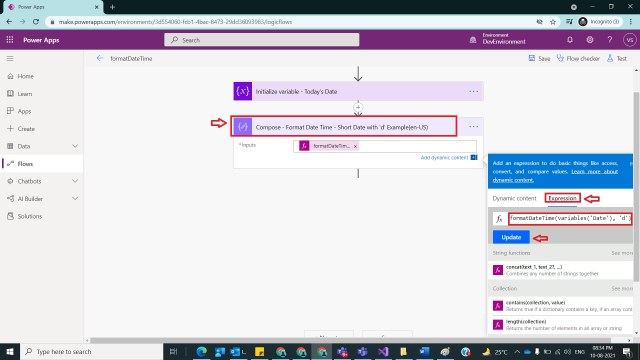Open Word from the taskbar
This screenshot has width=640, height=360.
[x=424, y=351]
